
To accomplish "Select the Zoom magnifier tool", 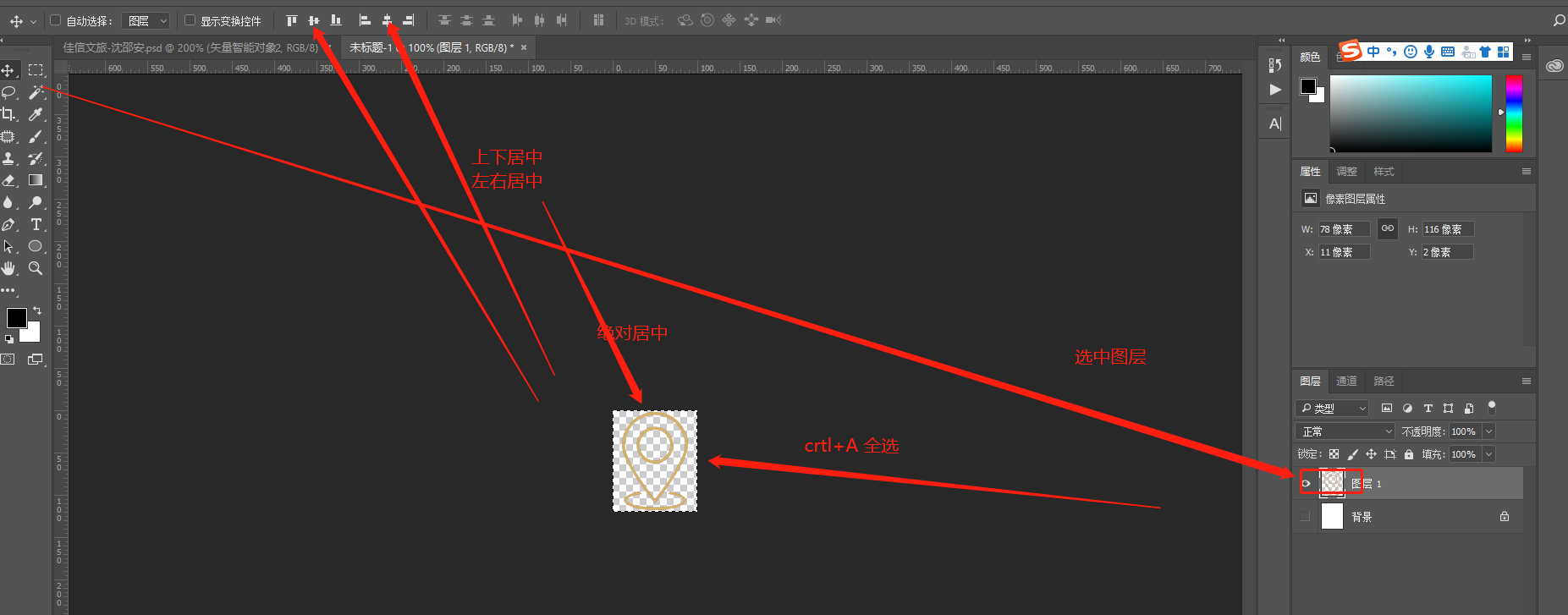I will point(36,268).
